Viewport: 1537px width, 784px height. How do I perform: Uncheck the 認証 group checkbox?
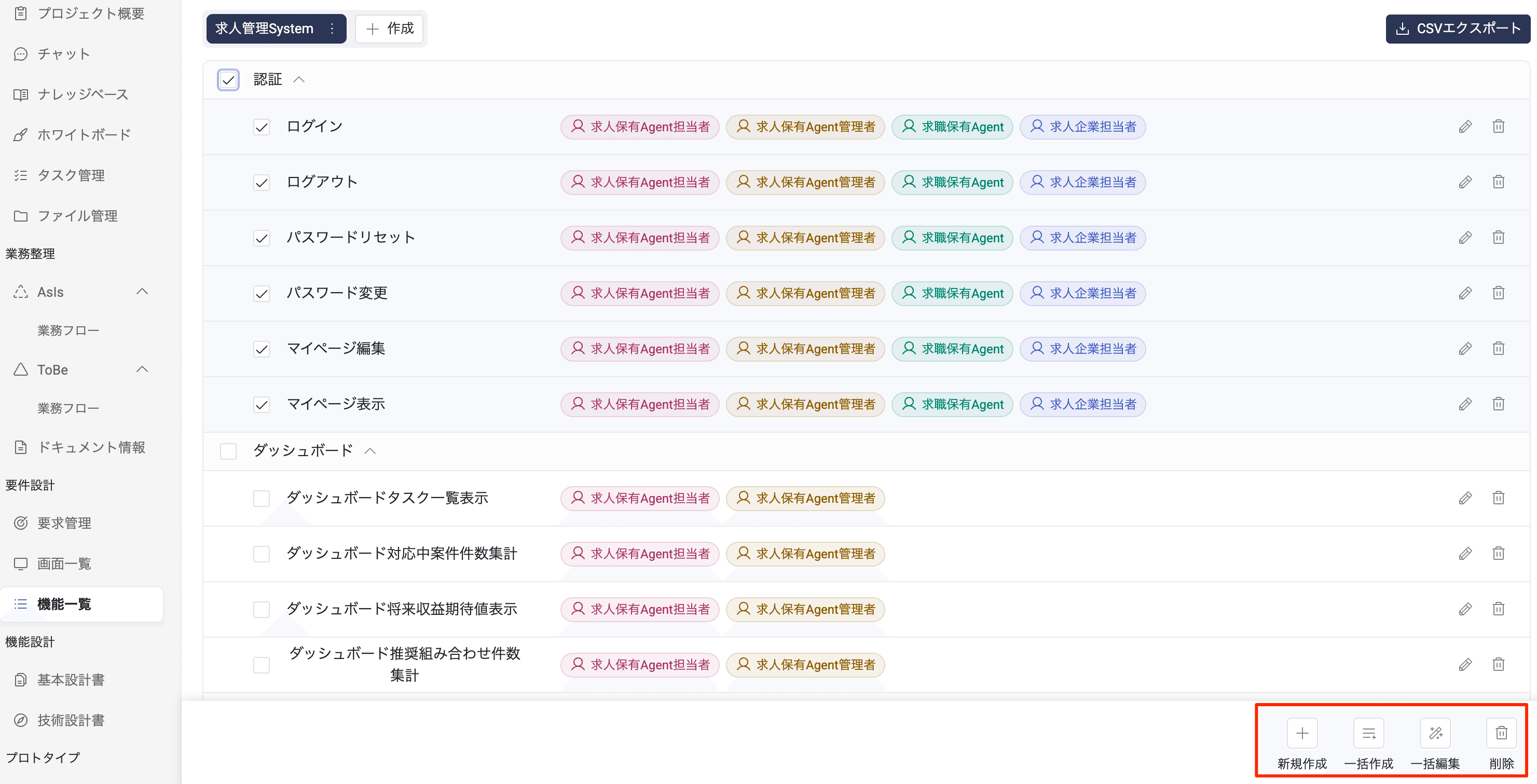tap(228, 80)
